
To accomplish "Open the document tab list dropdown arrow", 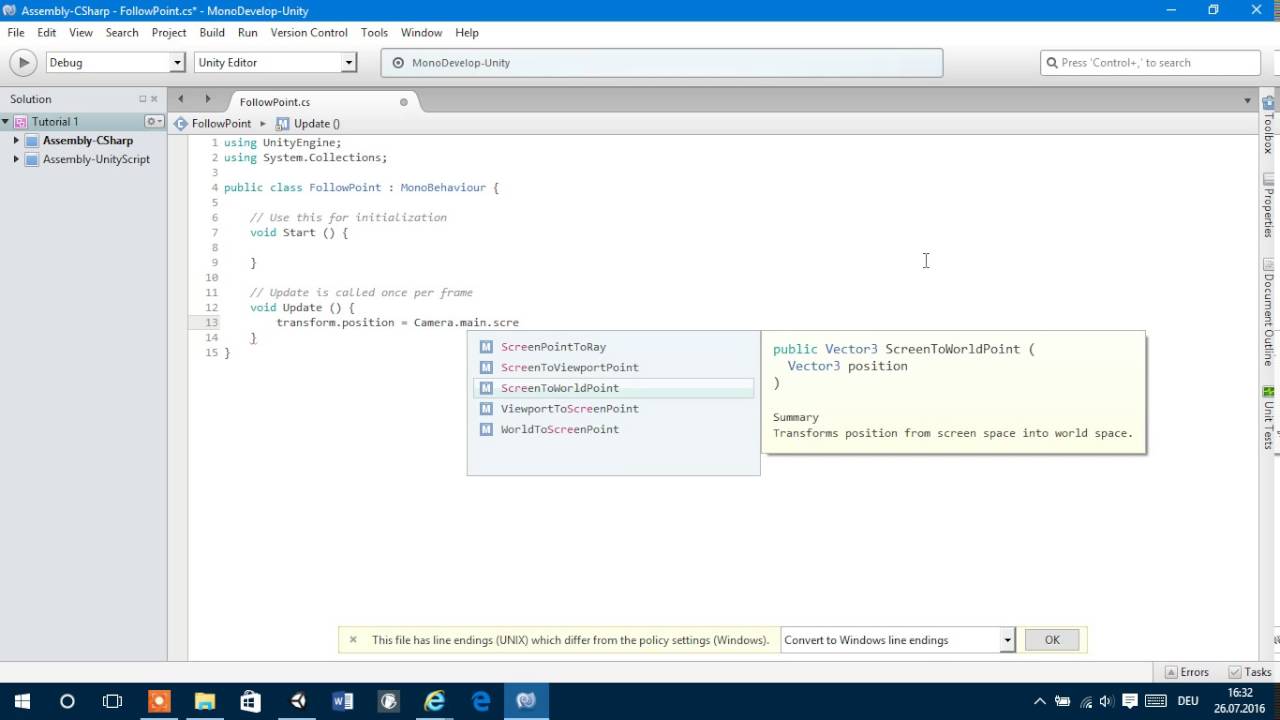I will (1247, 100).
